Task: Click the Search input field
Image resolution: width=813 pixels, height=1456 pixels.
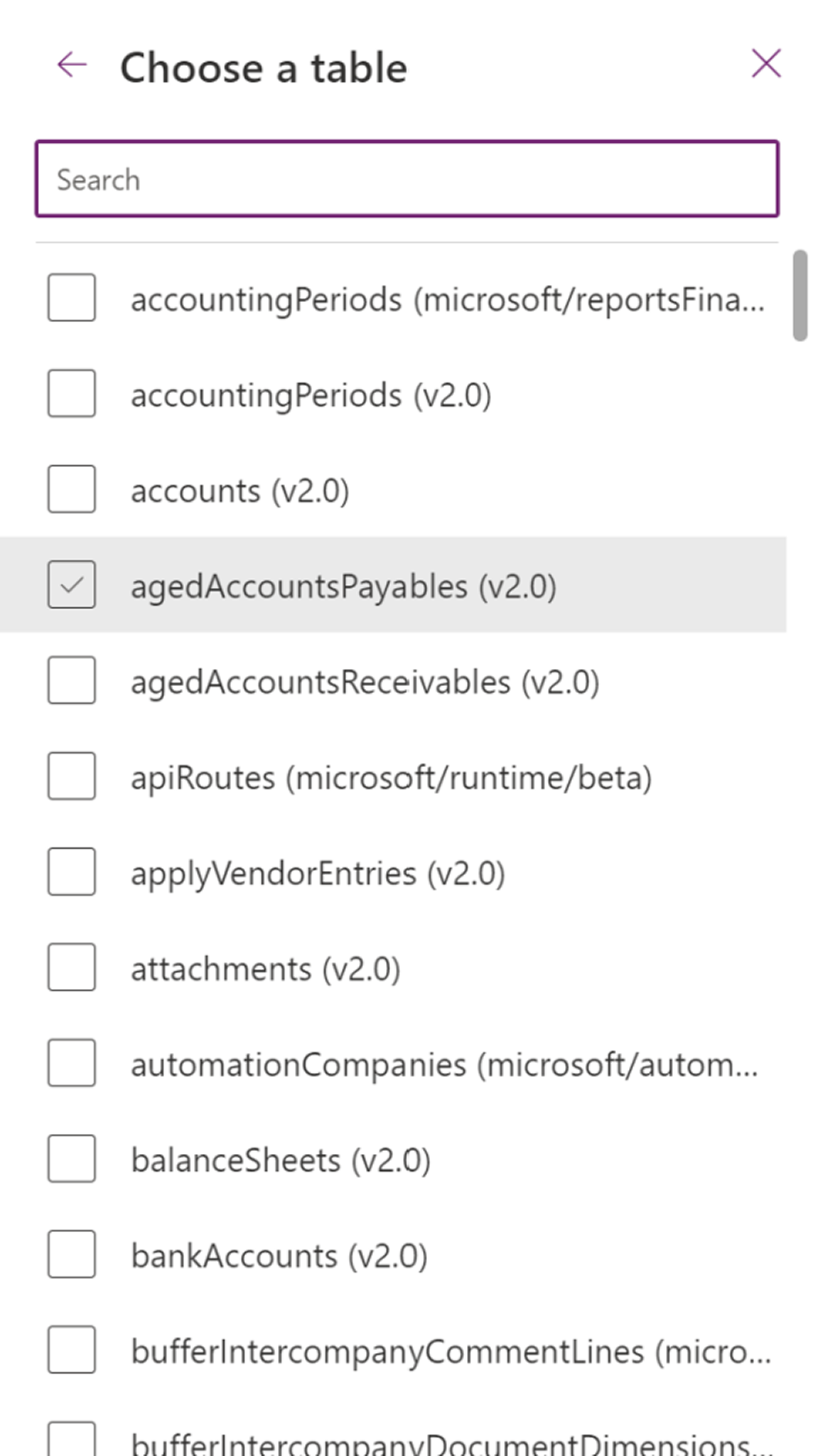Action: tap(406, 179)
